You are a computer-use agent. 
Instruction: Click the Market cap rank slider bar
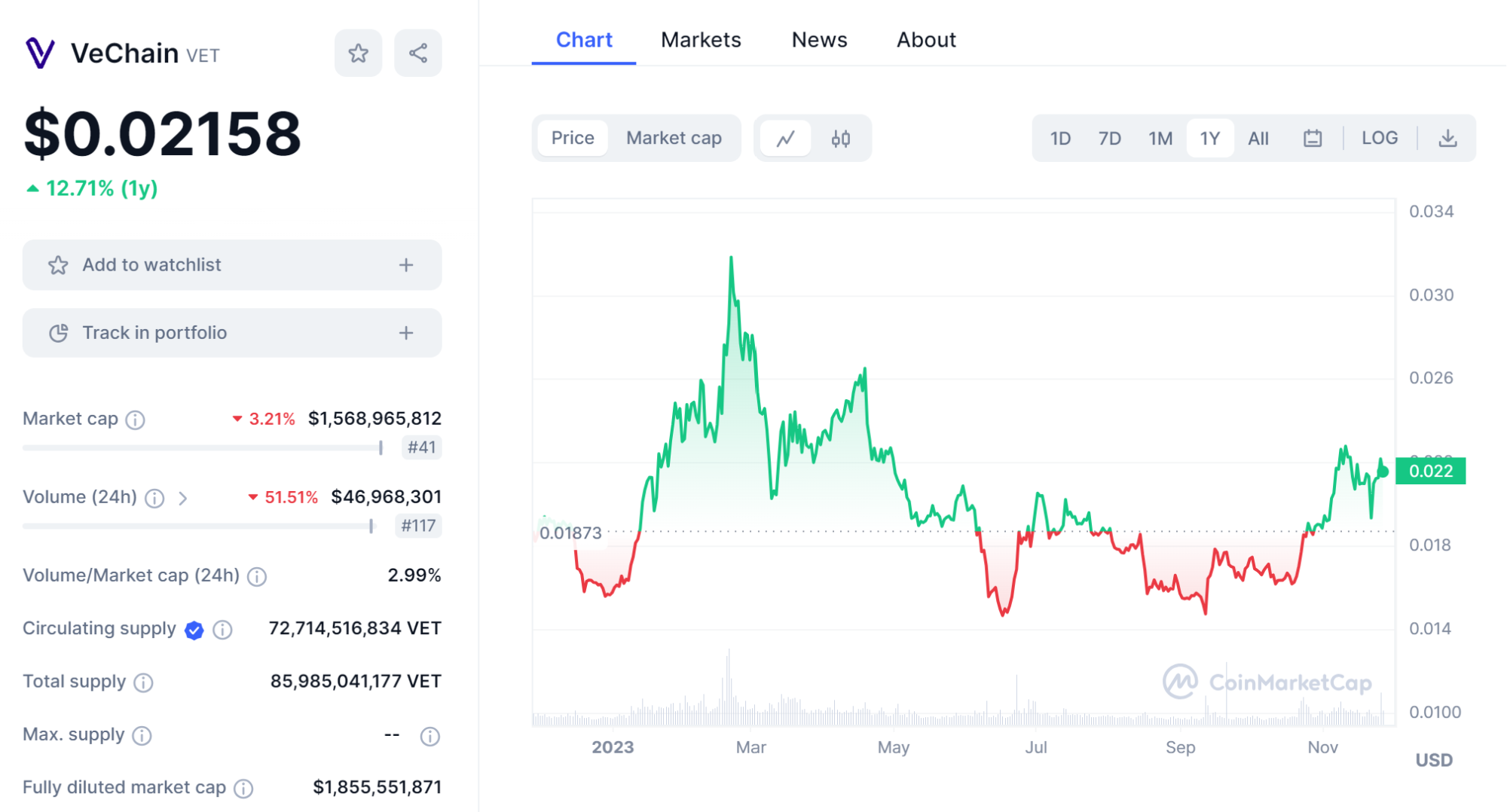tap(202, 448)
